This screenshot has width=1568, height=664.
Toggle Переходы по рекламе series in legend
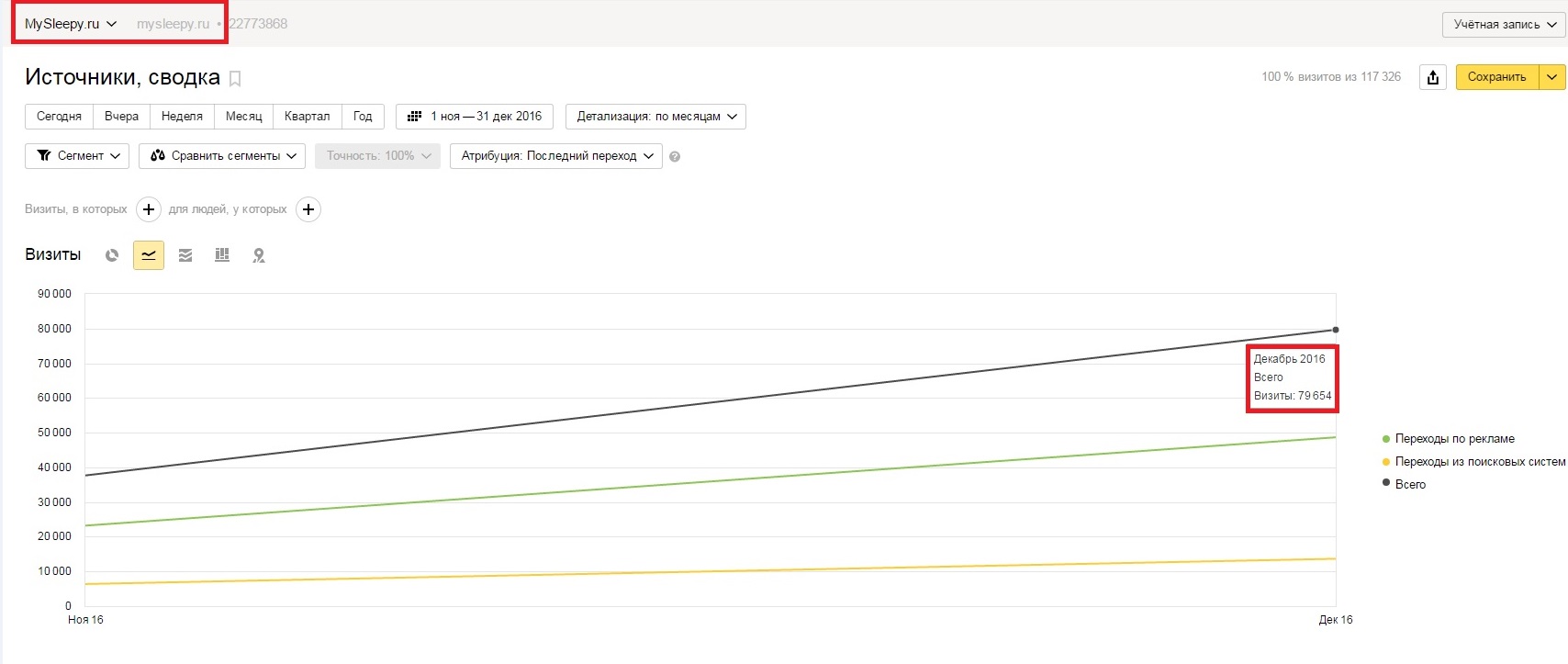tap(1454, 439)
